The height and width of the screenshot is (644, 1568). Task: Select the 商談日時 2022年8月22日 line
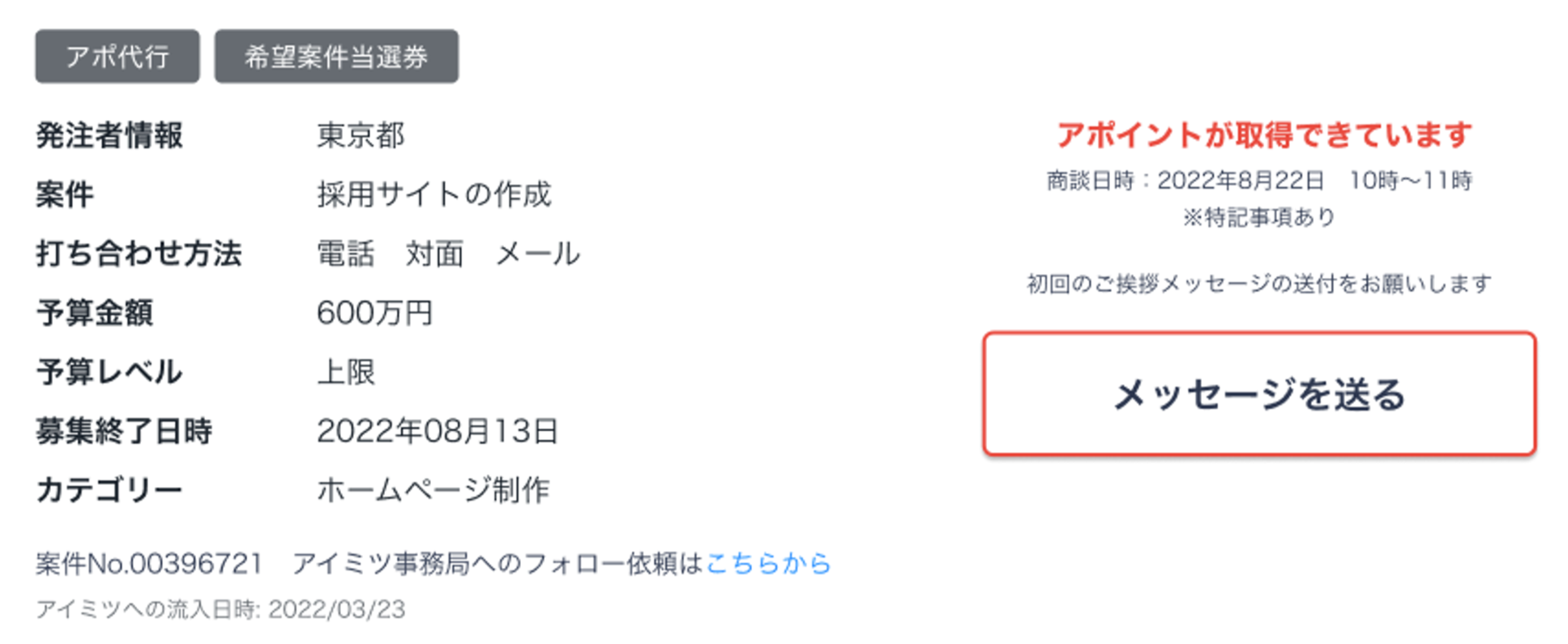1258,180
